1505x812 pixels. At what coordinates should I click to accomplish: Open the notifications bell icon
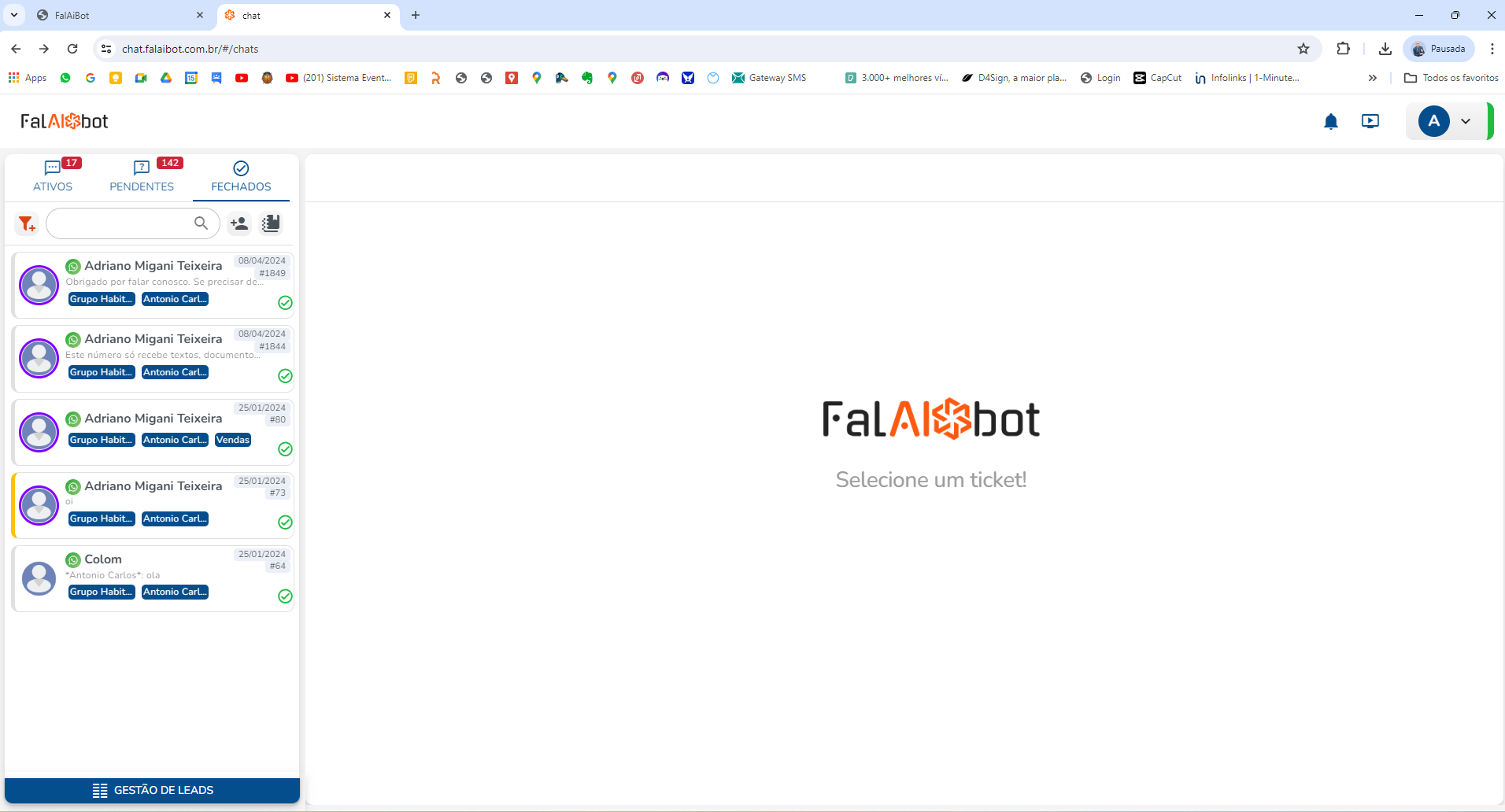coord(1330,121)
